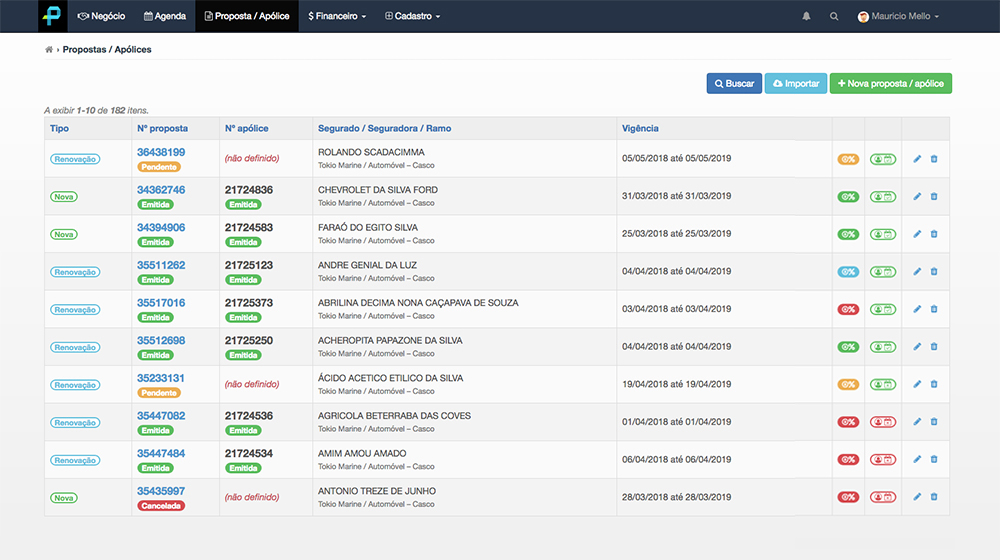Open proposal number 35435997 link
1000x560 pixels.
[161, 491]
